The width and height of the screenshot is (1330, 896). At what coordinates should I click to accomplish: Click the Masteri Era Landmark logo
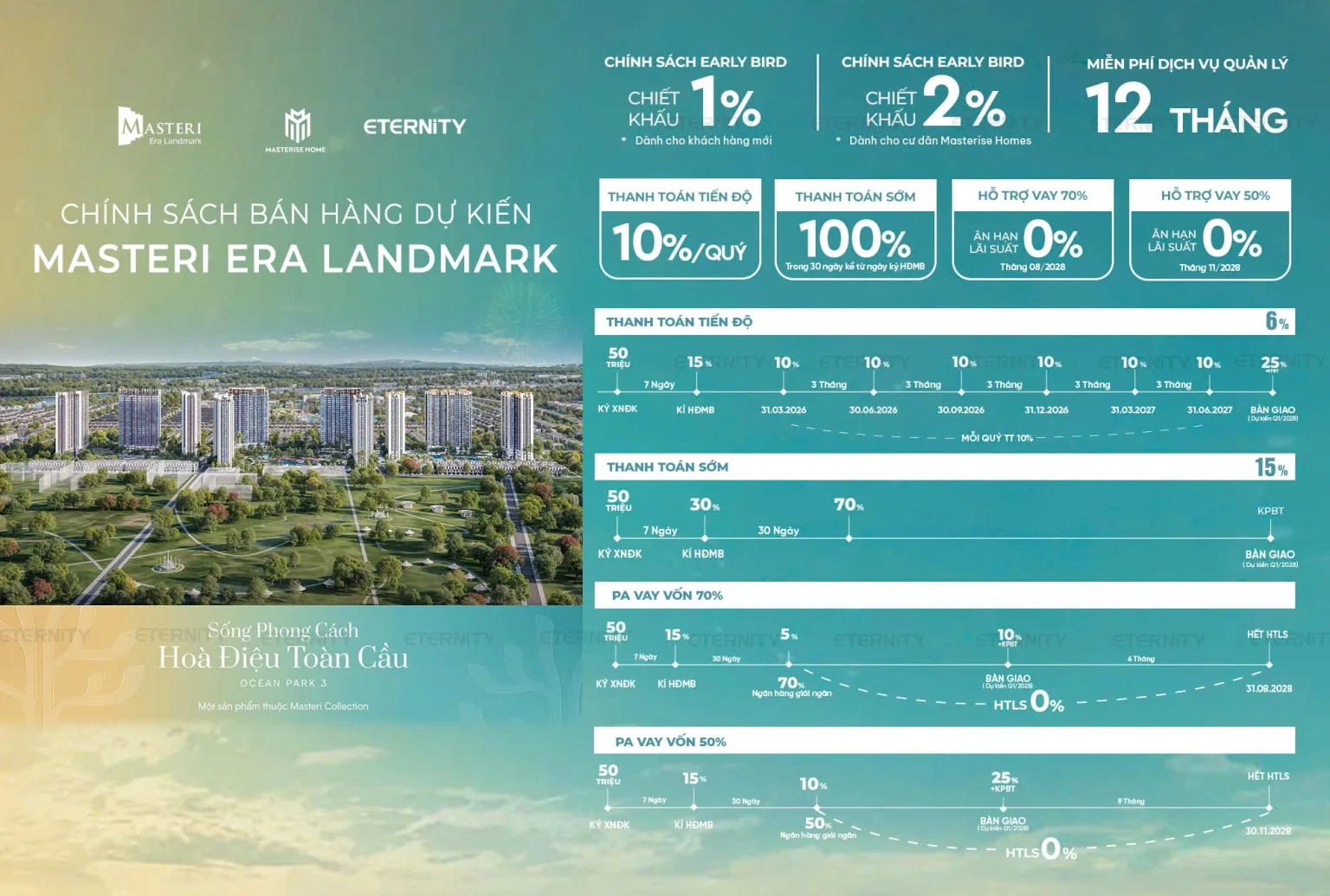tap(160, 126)
